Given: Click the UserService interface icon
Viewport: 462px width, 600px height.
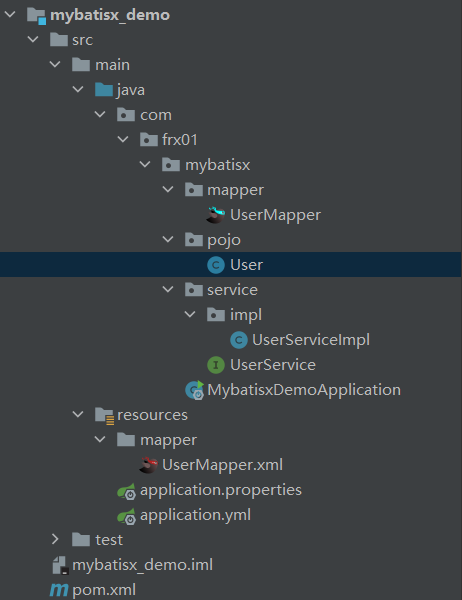Looking at the screenshot, I should (216, 365).
